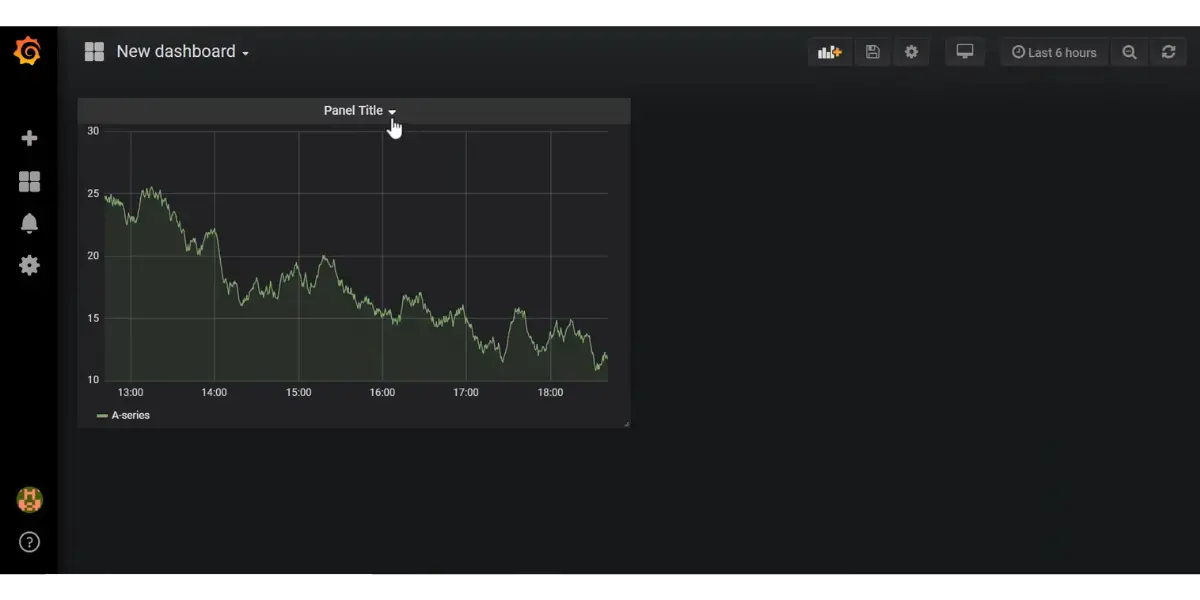Screen dimensions: 1200x600
Task: Click the Add panel icon
Action: (830, 52)
